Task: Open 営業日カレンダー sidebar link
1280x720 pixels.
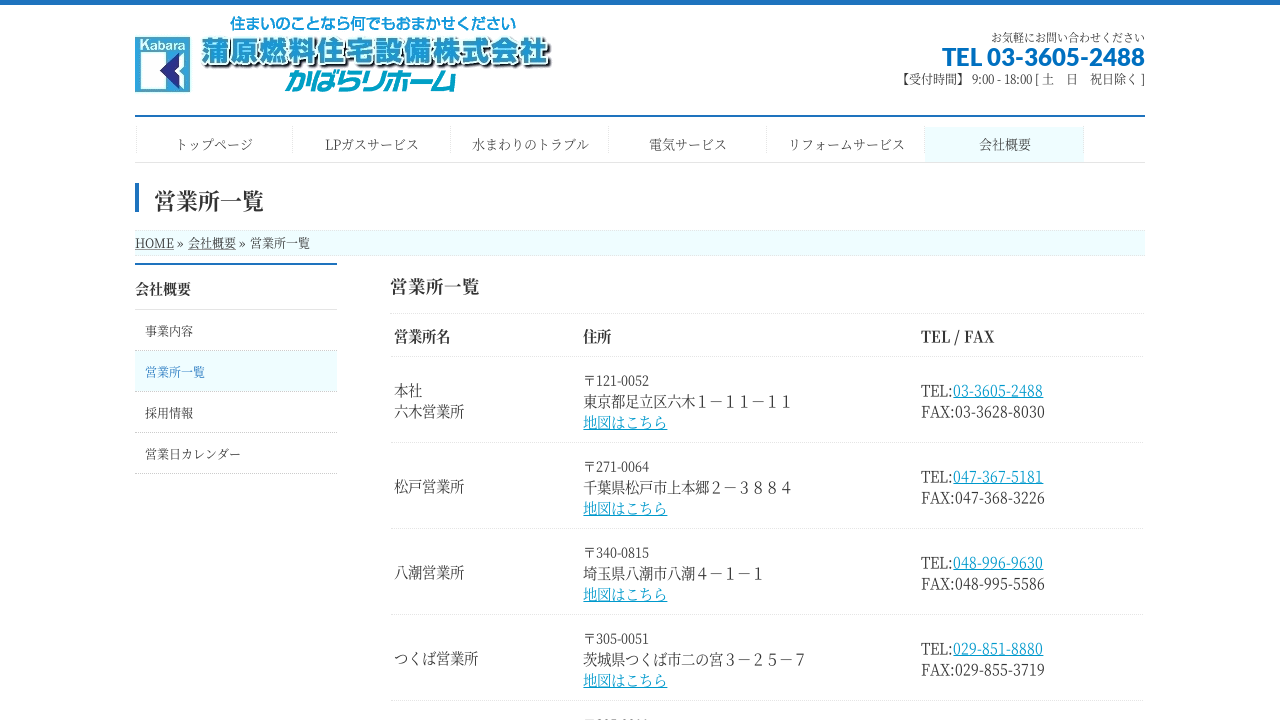Action: pyautogui.click(x=193, y=454)
